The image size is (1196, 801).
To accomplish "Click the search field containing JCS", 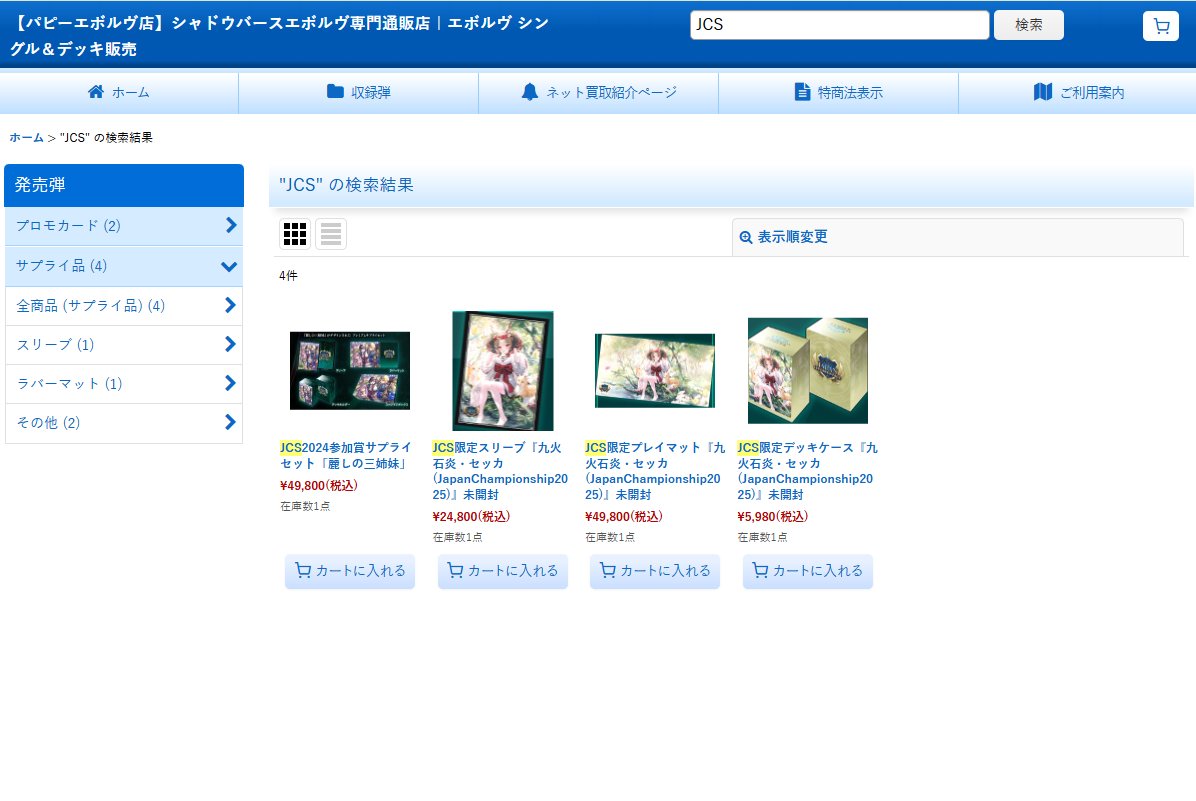I will point(838,25).
